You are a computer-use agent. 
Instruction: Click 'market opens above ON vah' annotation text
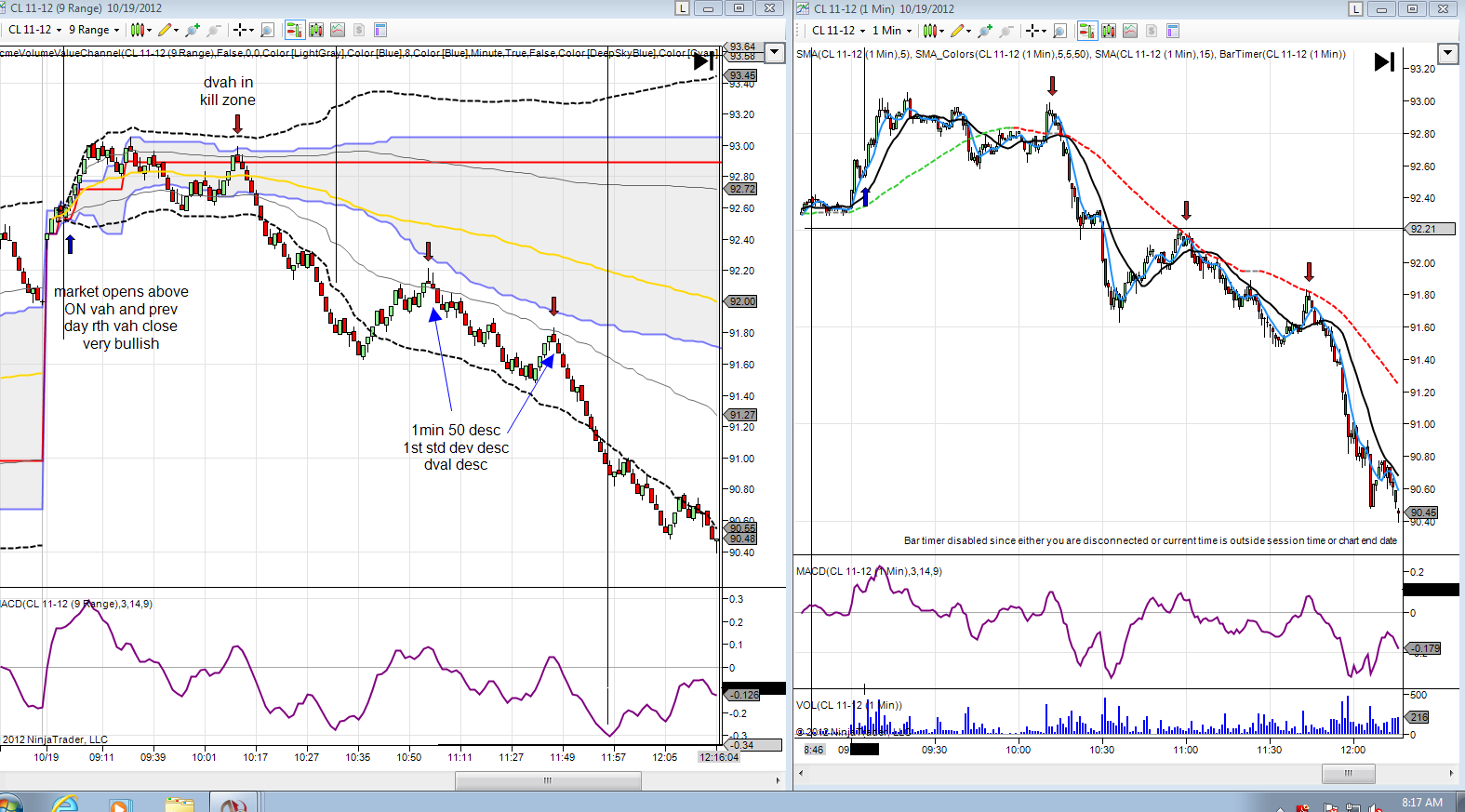pyautogui.click(x=121, y=317)
